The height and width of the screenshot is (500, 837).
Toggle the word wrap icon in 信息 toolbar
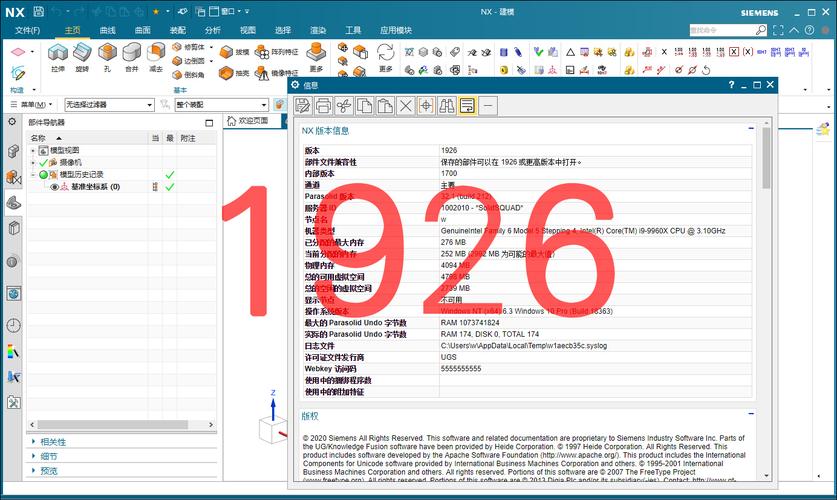pos(467,106)
